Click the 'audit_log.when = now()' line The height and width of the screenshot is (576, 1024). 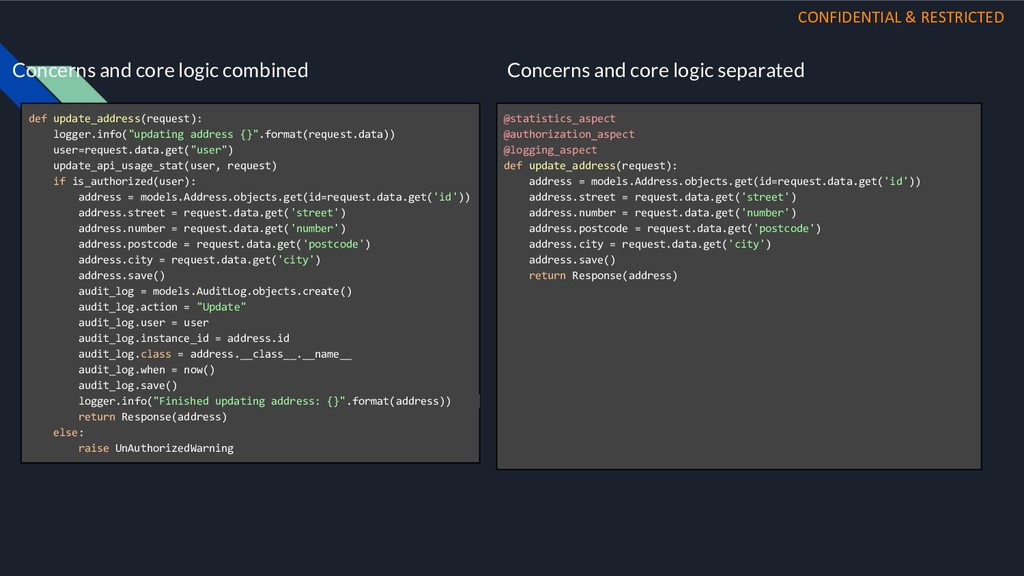pos(146,370)
